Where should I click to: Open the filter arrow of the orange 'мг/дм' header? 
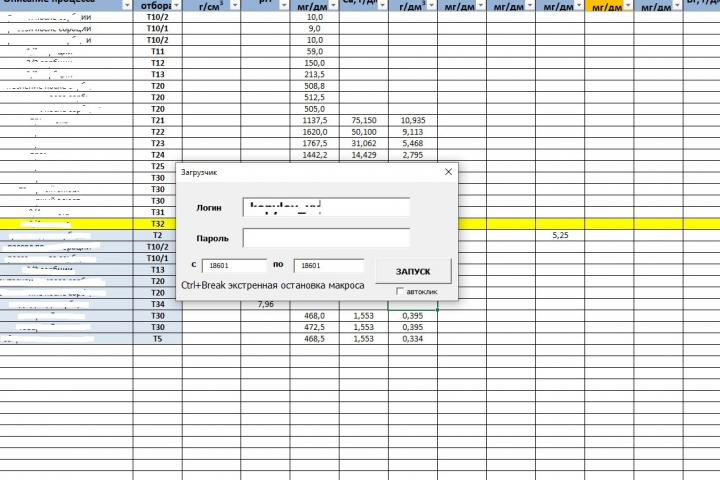point(628,6)
